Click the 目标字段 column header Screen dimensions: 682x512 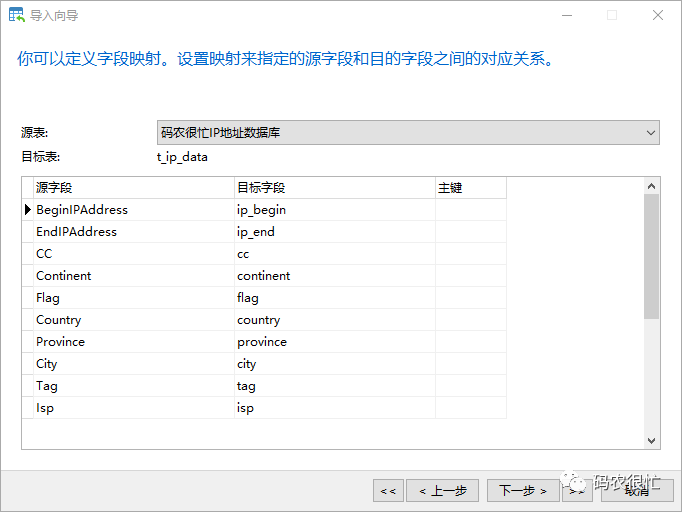click(335, 188)
